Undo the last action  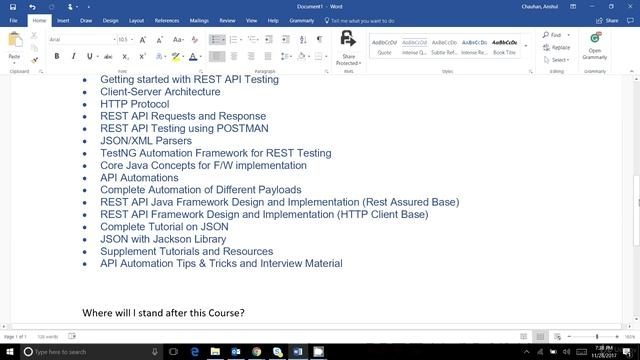[32, 7]
